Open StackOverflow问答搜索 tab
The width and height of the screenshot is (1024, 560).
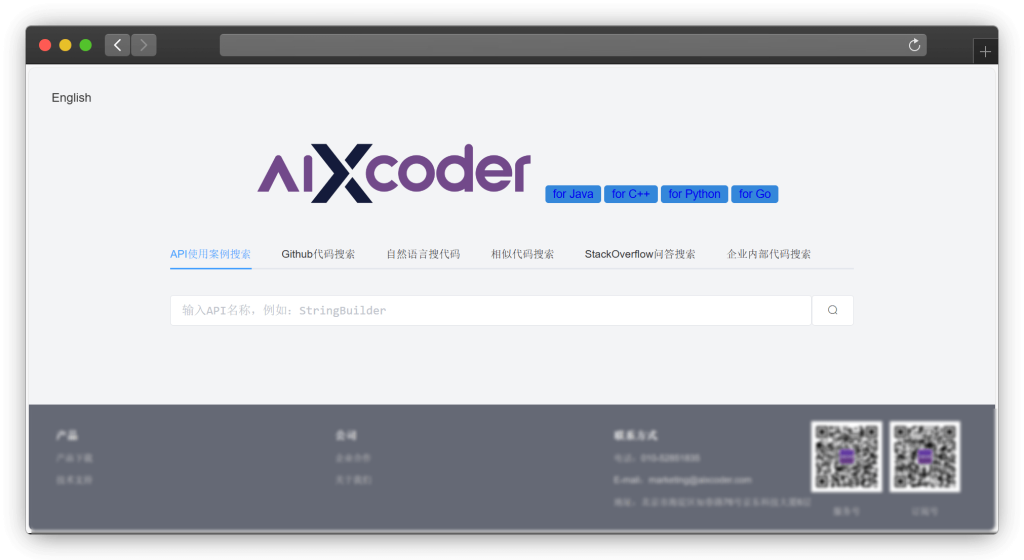point(640,254)
